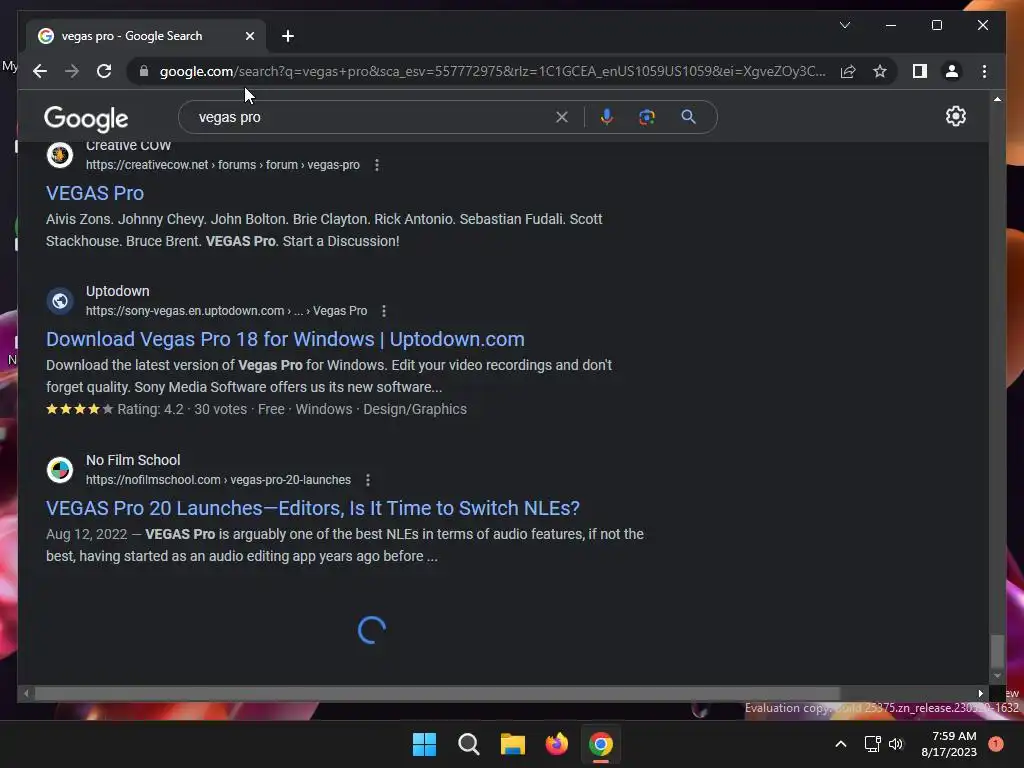The width and height of the screenshot is (1024, 768).
Task: Open Google quick settings gear
Action: pyautogui.click(x=955, y=116)
